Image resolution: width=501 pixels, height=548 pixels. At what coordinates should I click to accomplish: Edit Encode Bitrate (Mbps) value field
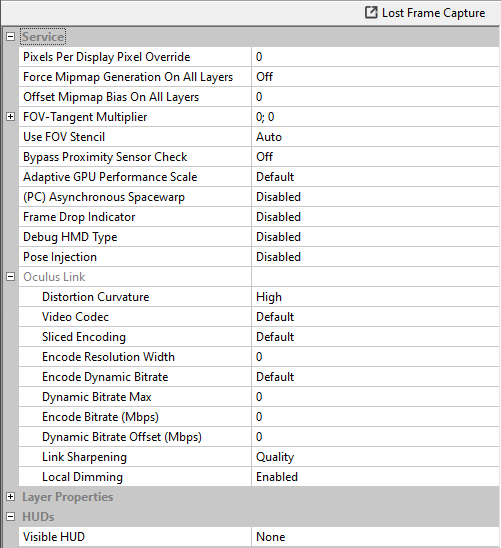click(375, 417)
